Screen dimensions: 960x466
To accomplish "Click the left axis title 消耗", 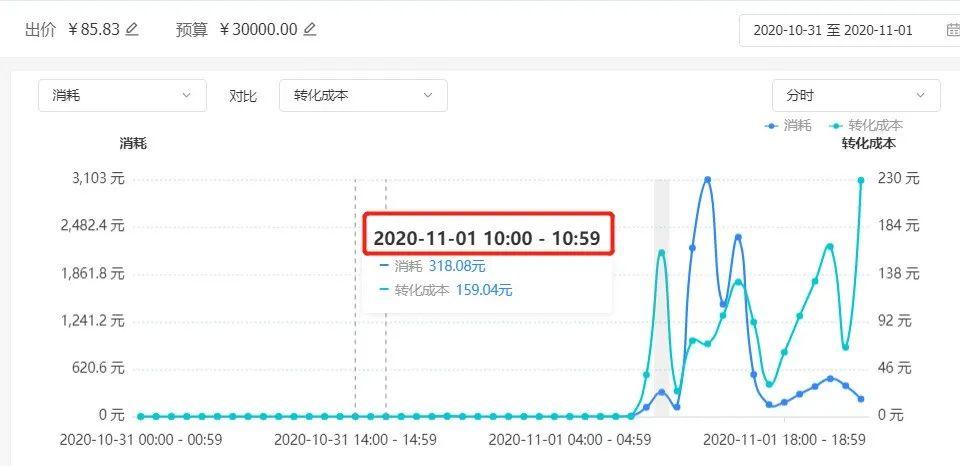I will coord(133,144).
